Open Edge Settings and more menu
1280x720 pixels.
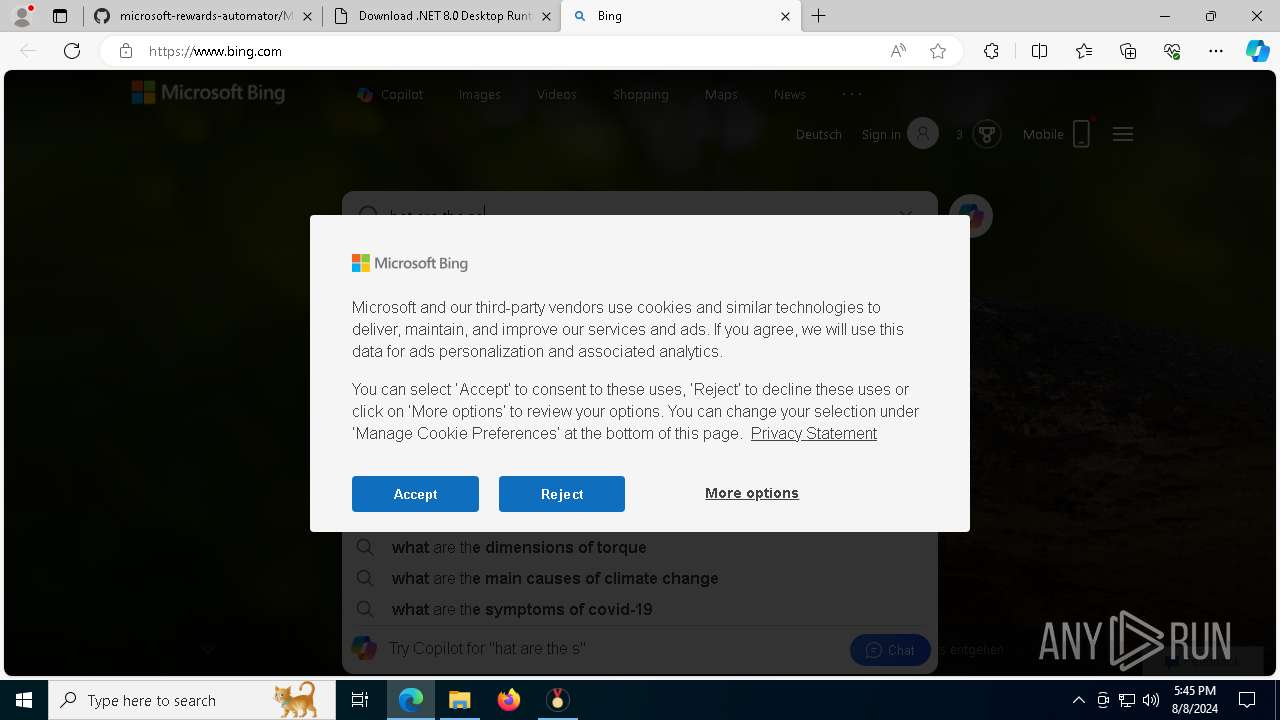[x=1216, y=51]
